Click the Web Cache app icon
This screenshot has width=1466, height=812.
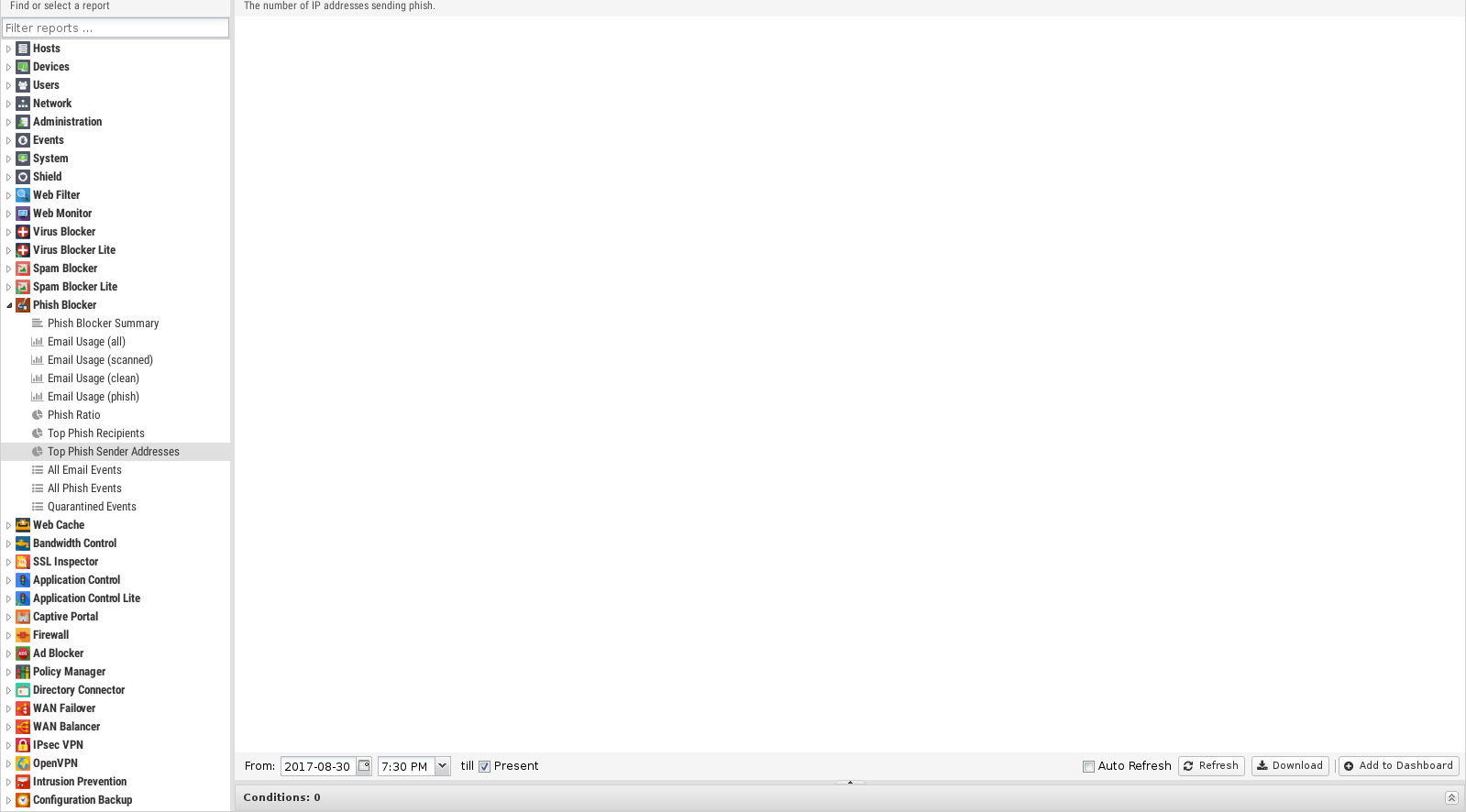(x=23, y=525)
